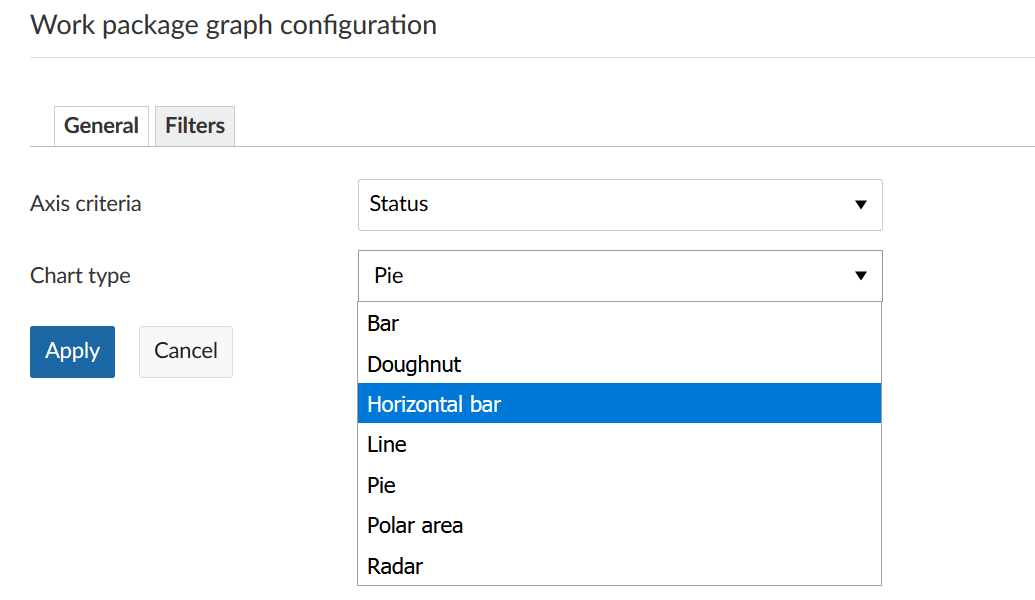Viewport: 1035px width, 600px height.
Task: Open the Filters tab
Action: (x=195, y=126)
